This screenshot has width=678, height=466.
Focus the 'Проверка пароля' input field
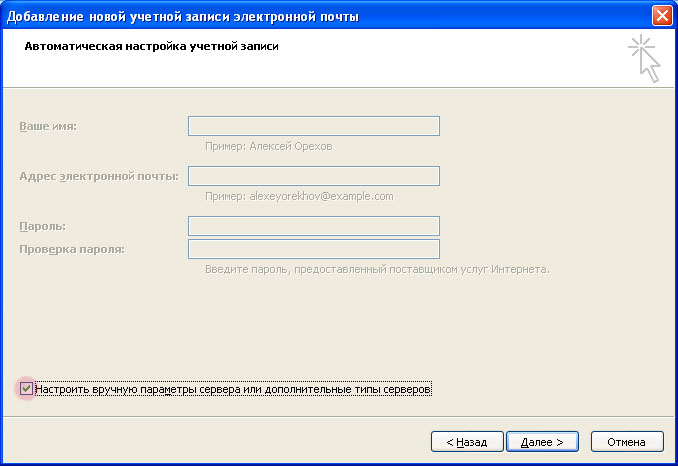[314, 249]
